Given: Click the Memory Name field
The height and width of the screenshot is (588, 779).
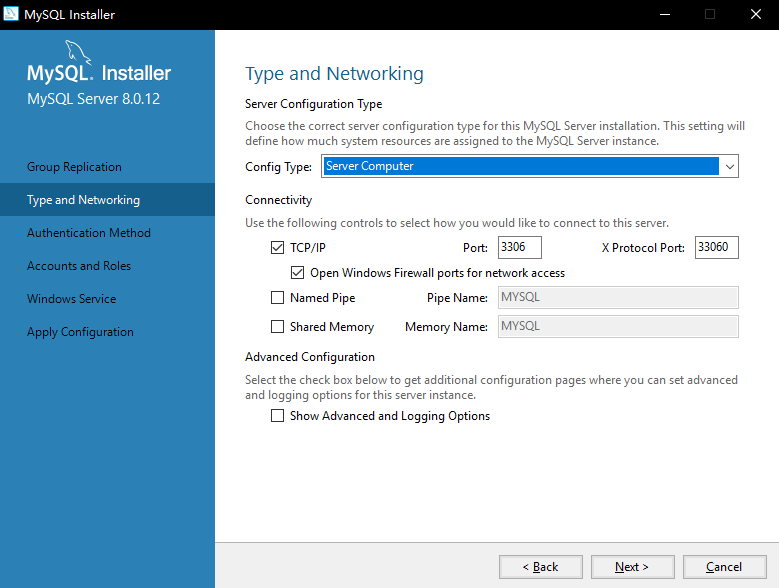Looking at the screenshot, I should point(618,326).
